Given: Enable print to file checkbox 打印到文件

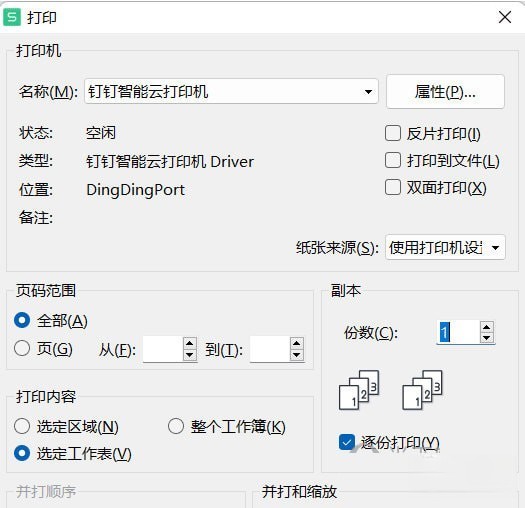Looking at the screenshot, I should 393,160.
